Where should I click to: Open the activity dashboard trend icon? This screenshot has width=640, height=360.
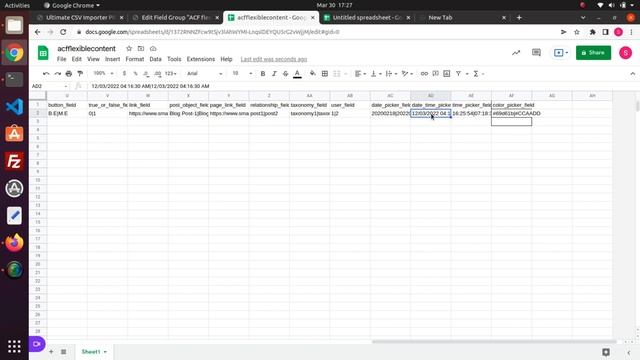point(516,53)
